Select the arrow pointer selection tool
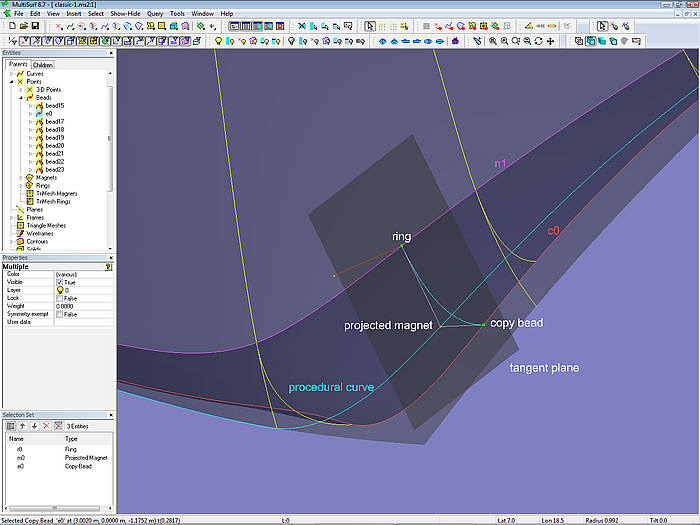The image size is (700, 525). (370, 27)
